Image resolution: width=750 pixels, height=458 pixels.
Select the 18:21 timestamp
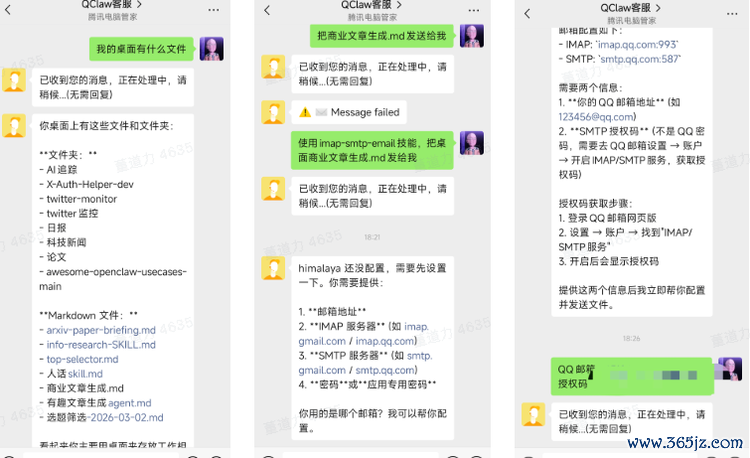(372, 237)
